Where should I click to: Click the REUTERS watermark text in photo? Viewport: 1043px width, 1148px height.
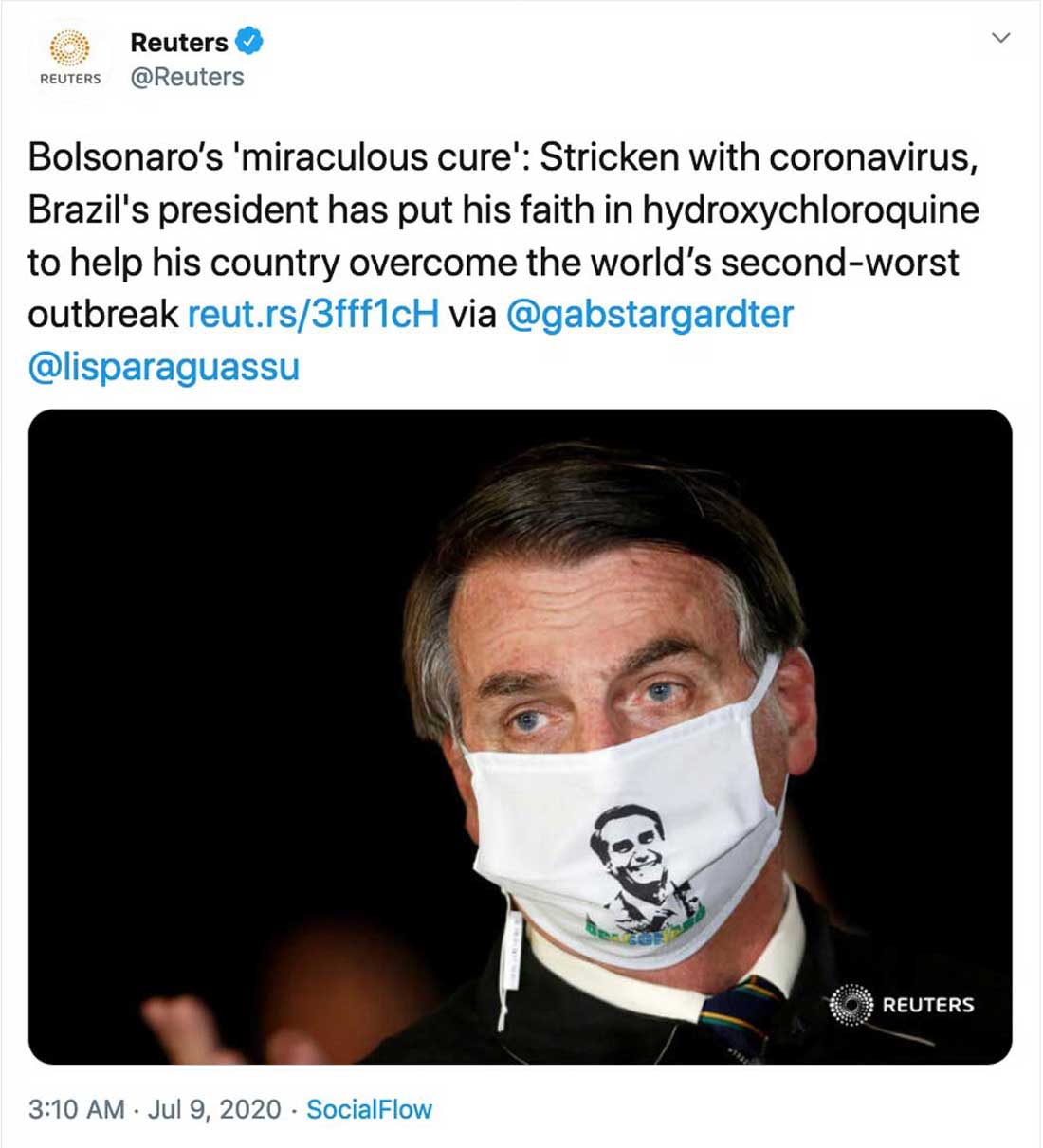point(928,1005)
